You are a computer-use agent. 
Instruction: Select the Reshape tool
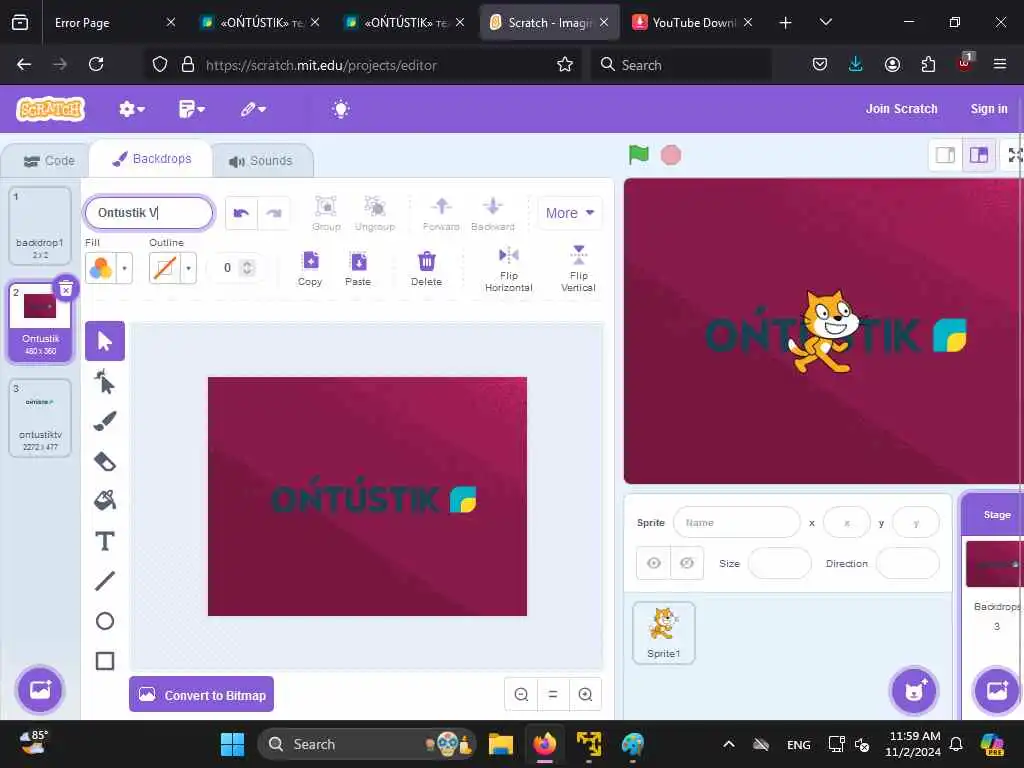click(104, 382)
